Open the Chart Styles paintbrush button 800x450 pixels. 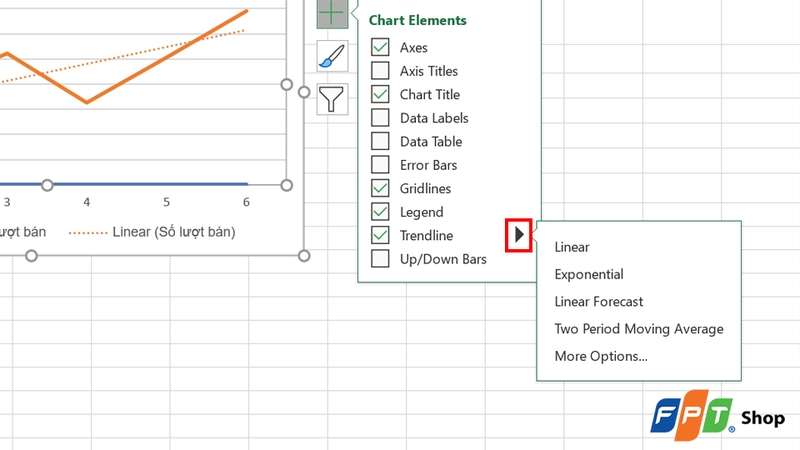(331, 57)
